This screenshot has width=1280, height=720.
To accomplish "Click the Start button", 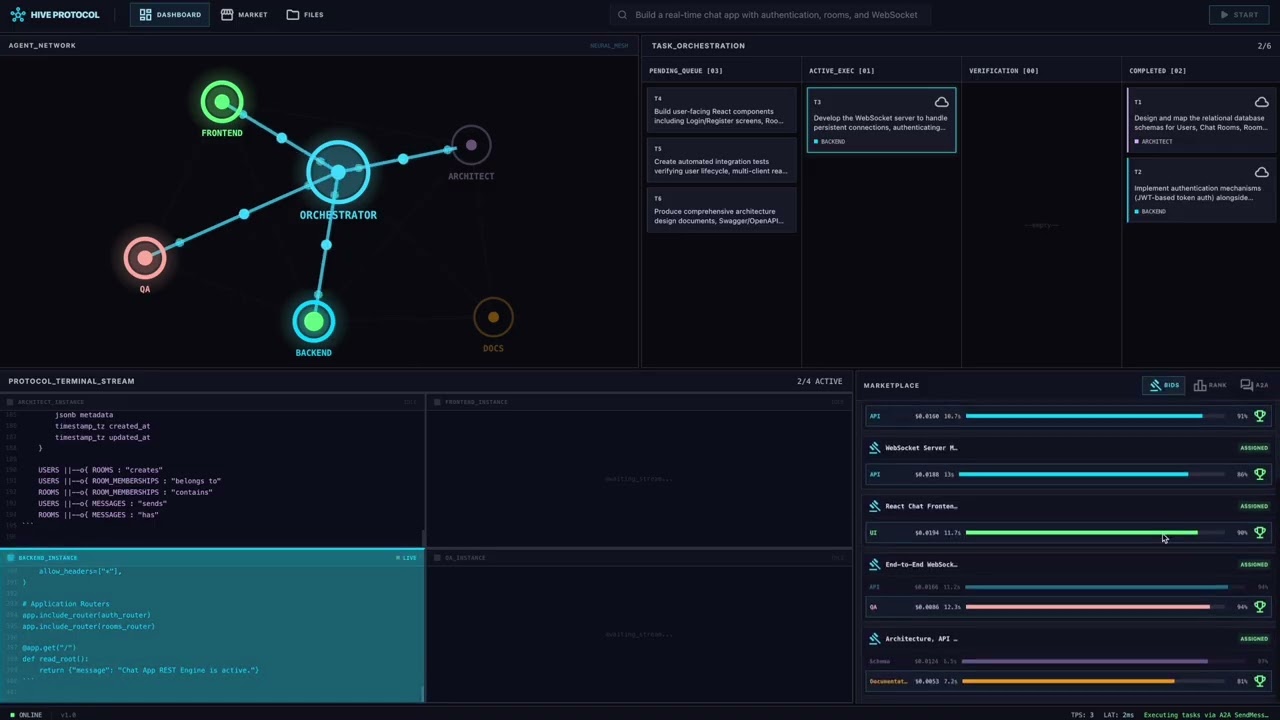I will pyautogui.click(x=1239, y=15).
